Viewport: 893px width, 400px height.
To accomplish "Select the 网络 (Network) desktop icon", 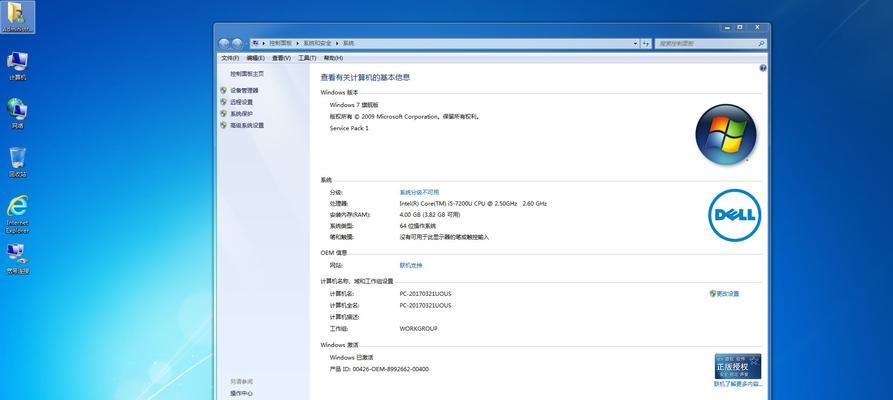I will (x=17, y=113).
